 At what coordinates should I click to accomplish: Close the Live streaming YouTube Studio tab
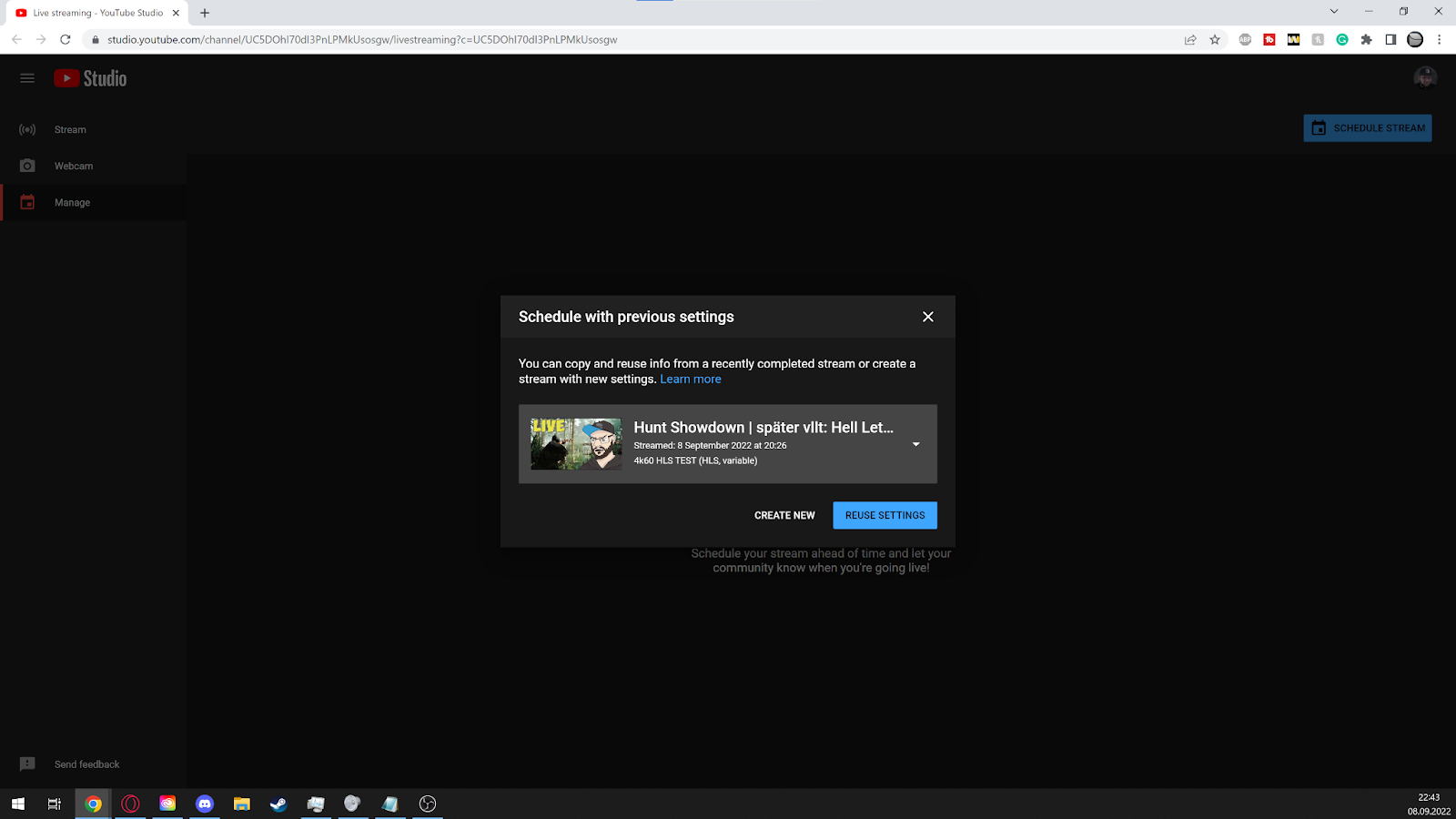(x=176, y=13)
